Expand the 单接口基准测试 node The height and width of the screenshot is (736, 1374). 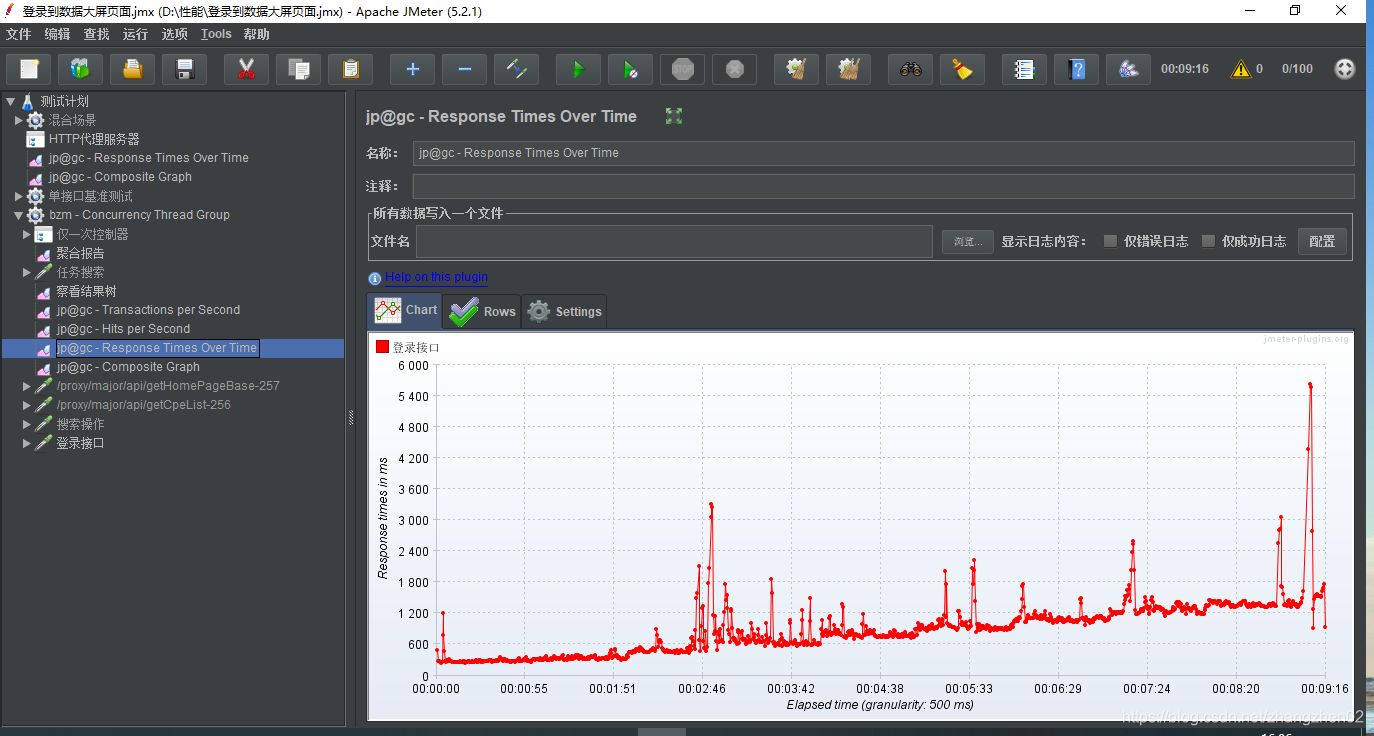(18, 196)
